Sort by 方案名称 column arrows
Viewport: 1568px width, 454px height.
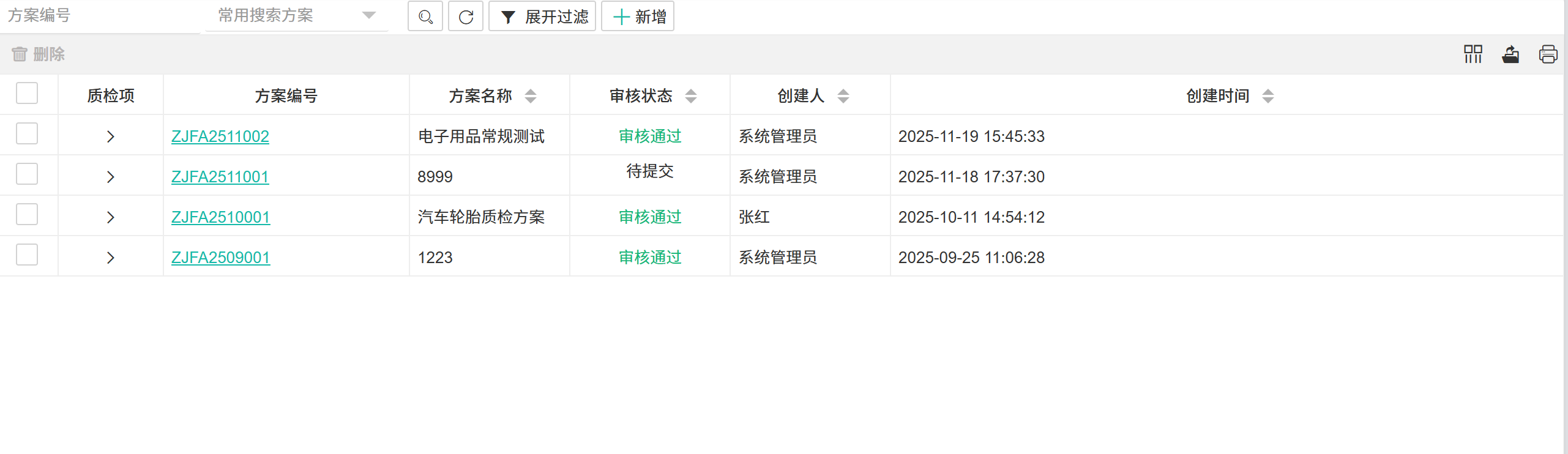pyautogui.click(x=531, y=96)
